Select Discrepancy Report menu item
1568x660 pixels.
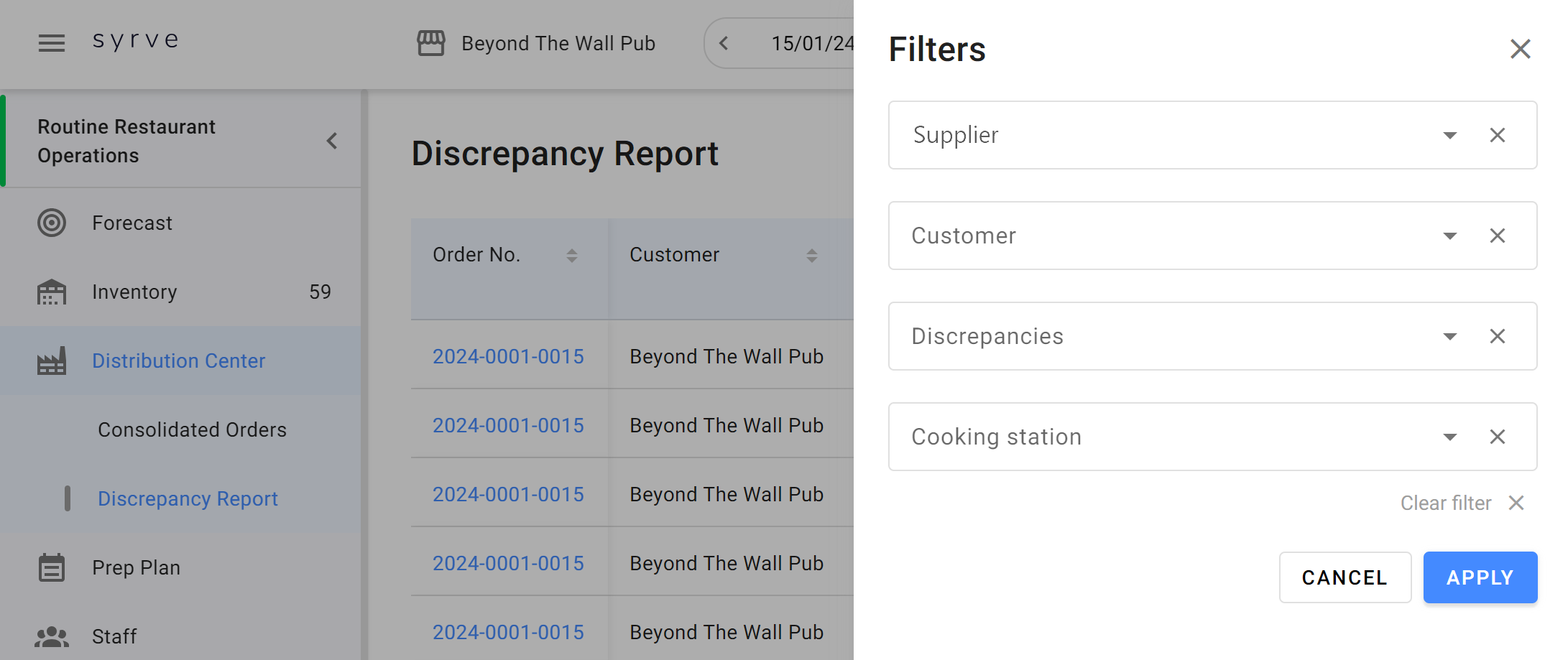(x=188, y=498)
